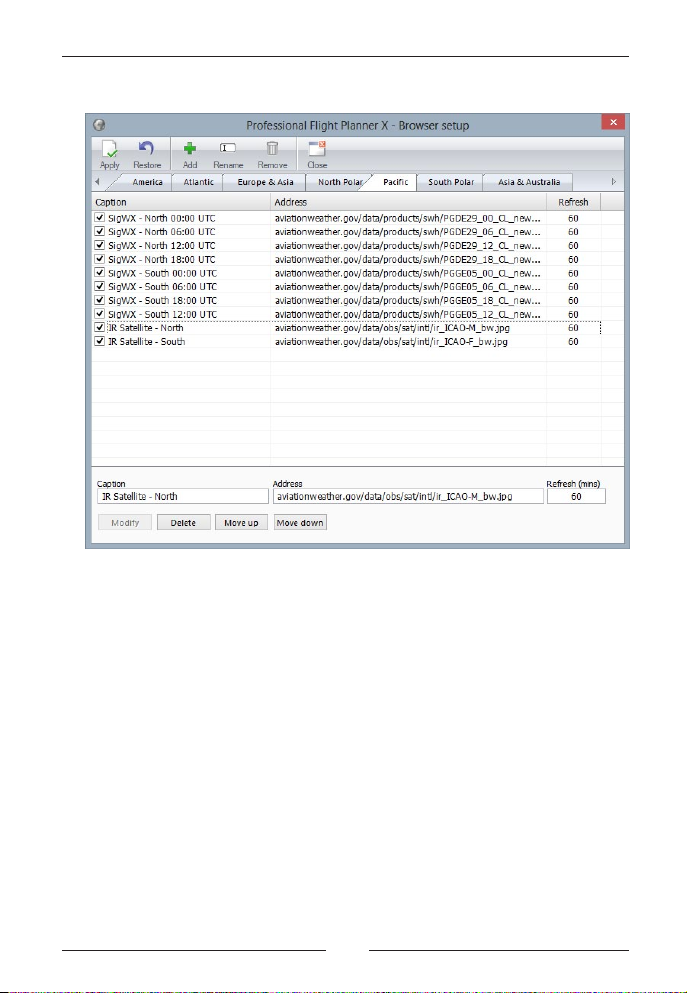The height and width of the screenshot is (993, 687).
Task: Click the Address input field
Action: [408, 496]
